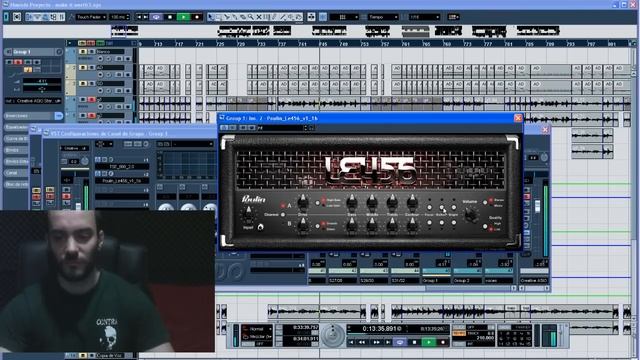Toggle the amp Channel A/B switch

tap(283, 214)
